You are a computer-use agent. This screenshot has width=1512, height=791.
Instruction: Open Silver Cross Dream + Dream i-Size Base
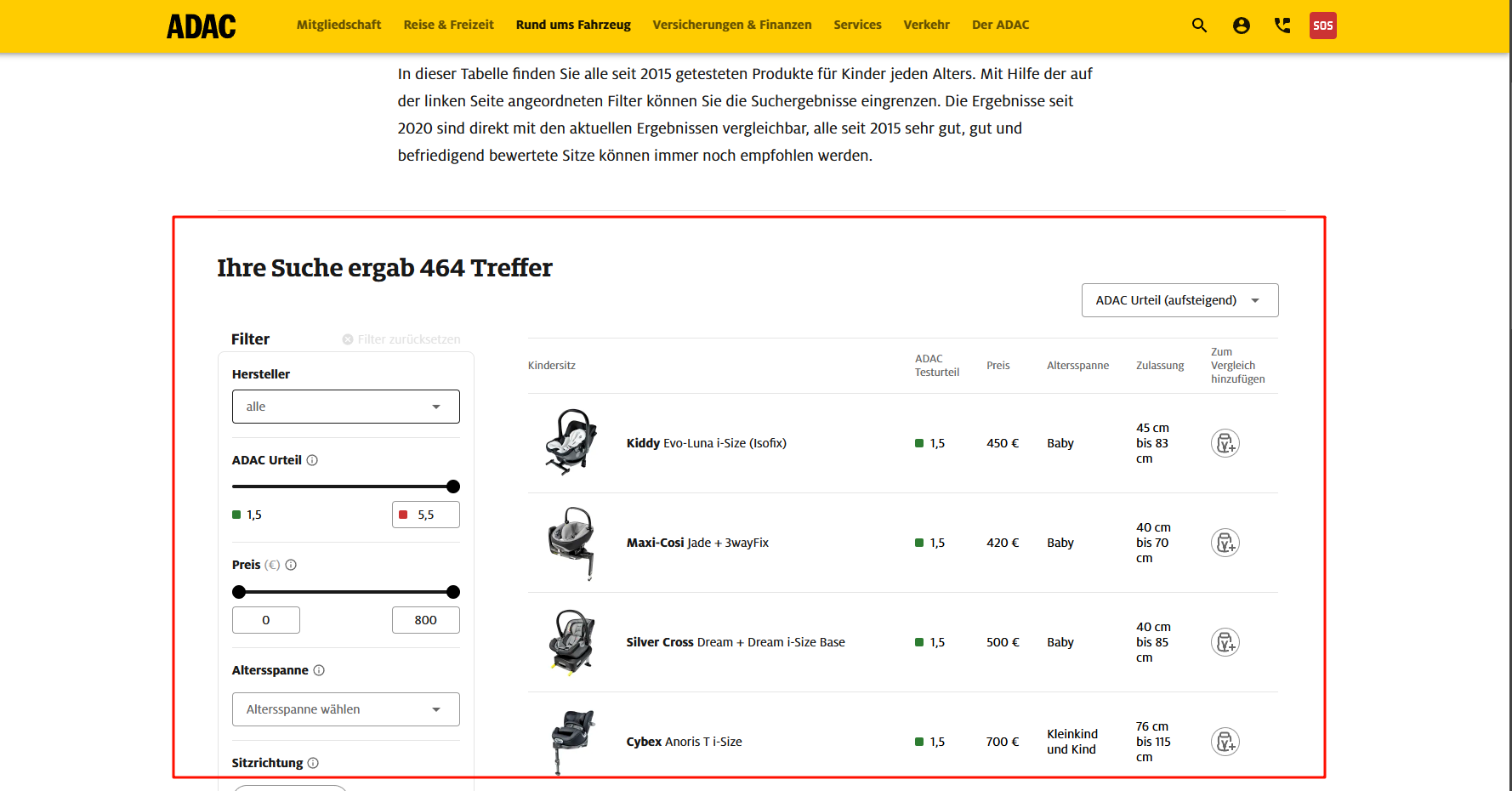(x=736, y=642)
